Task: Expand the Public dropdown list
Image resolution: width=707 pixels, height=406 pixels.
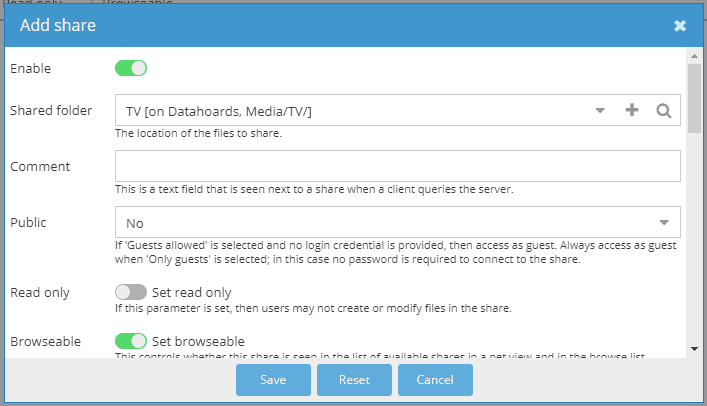Action: (x=664, y=222)
